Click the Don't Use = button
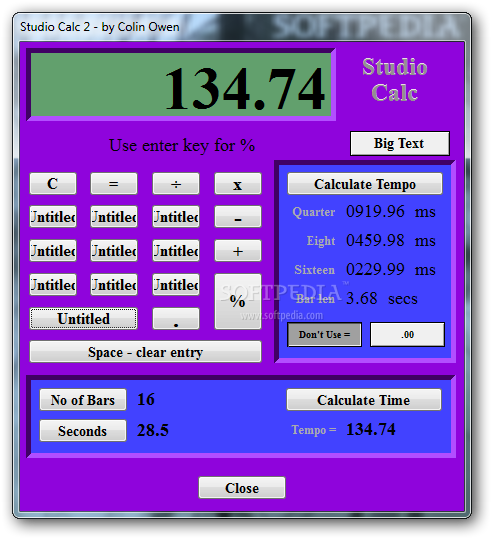This screenshot has width=492, height=539. [x=324, y=334]
